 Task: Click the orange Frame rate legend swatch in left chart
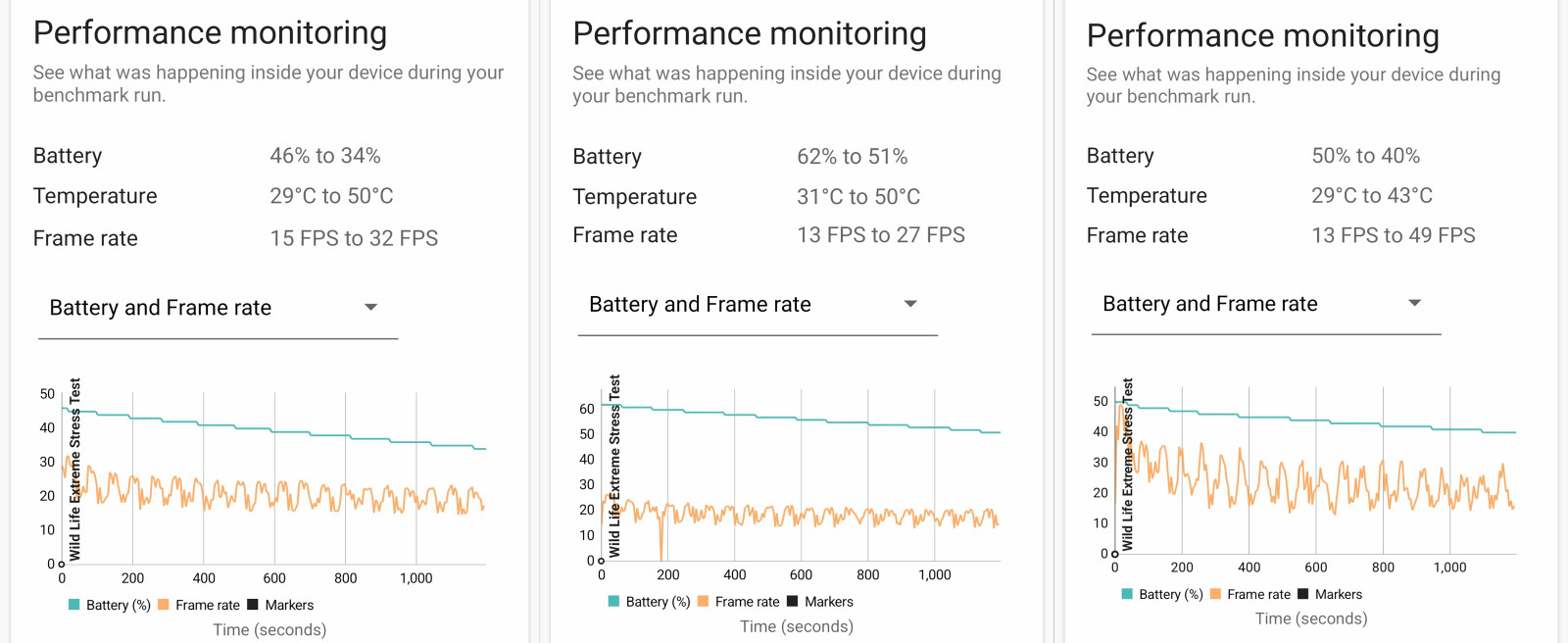tap(163, 605)
